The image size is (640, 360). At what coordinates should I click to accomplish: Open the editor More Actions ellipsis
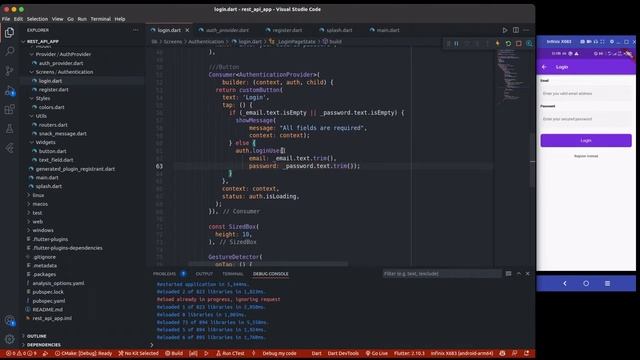click(527, 30)
